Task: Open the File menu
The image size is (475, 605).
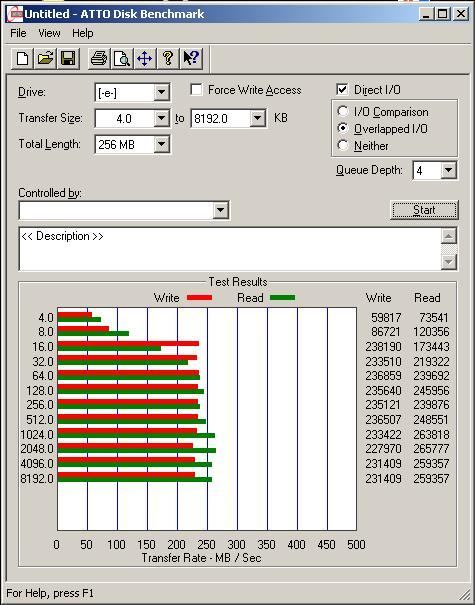Action: pos(18,33)
